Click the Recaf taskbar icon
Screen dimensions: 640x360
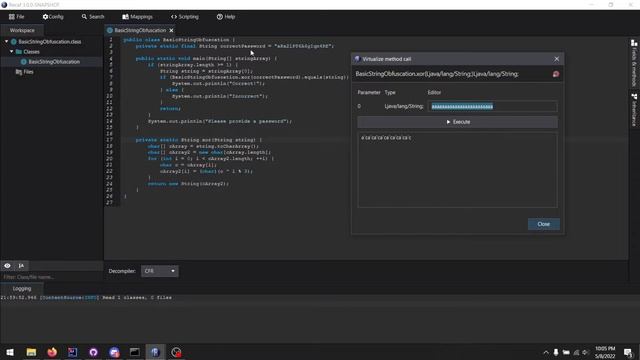point(155,352)
